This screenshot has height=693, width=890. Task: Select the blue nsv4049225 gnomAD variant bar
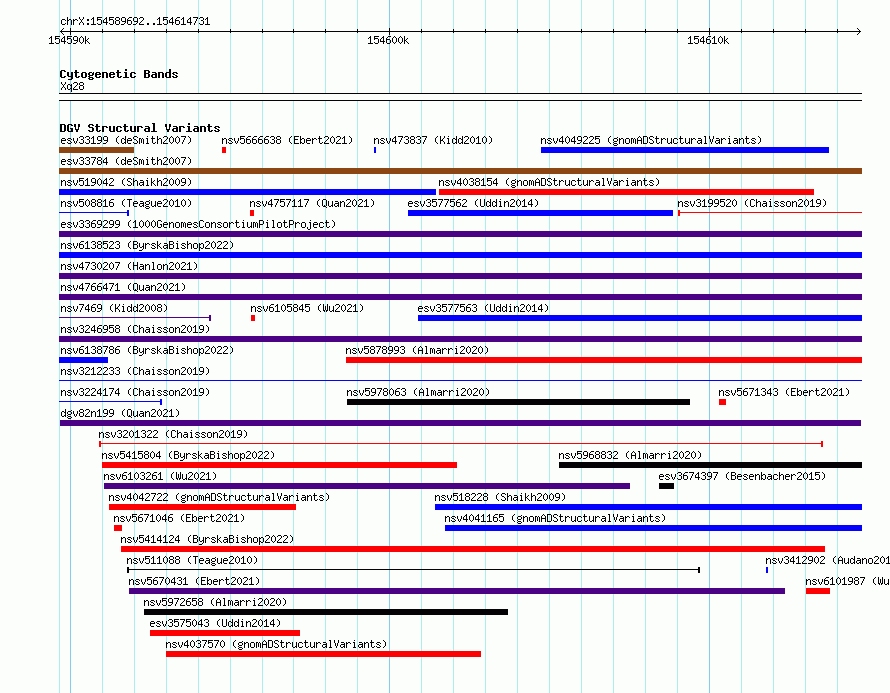(685, 150)
